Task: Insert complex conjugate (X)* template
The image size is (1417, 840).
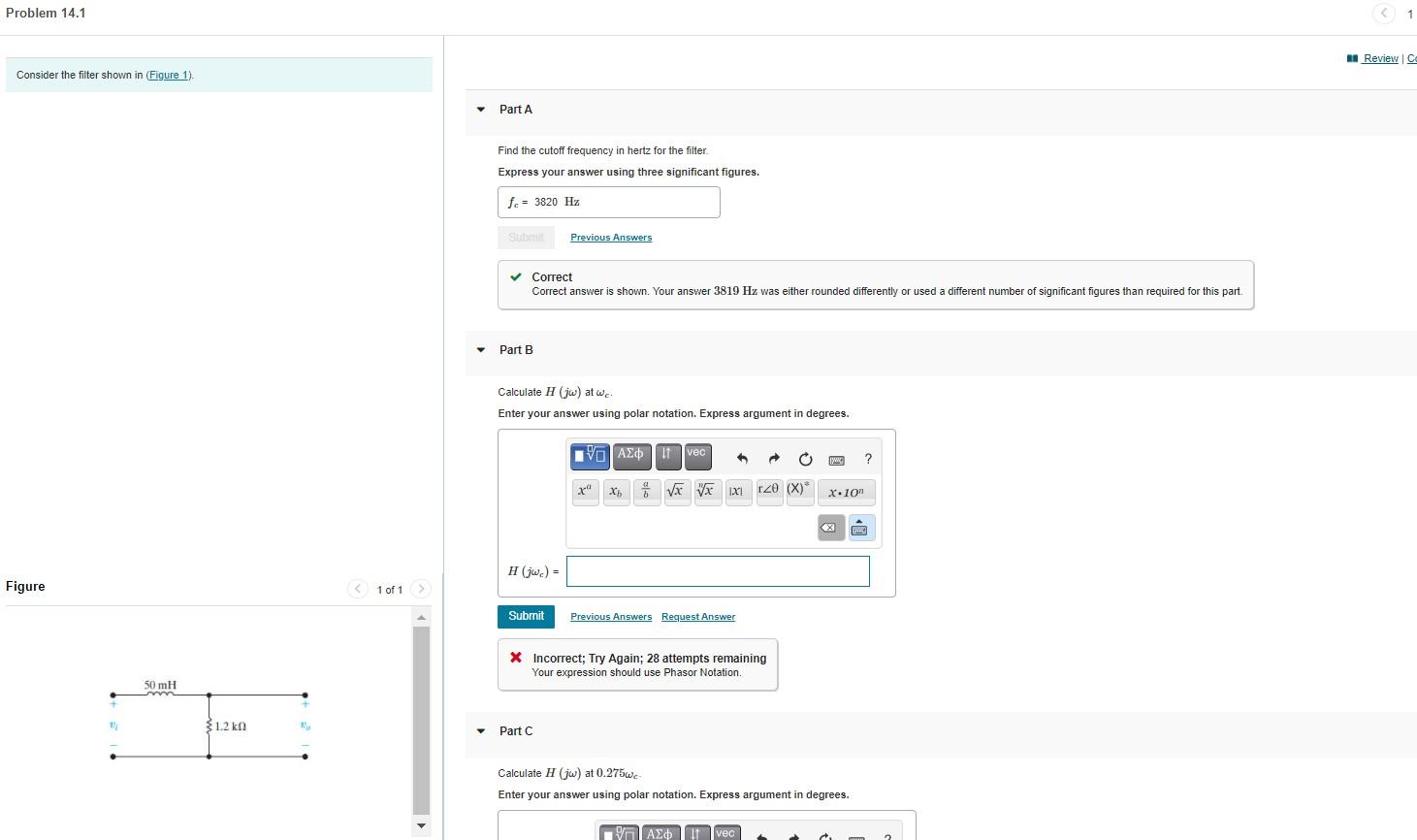Action: [799, 492]
